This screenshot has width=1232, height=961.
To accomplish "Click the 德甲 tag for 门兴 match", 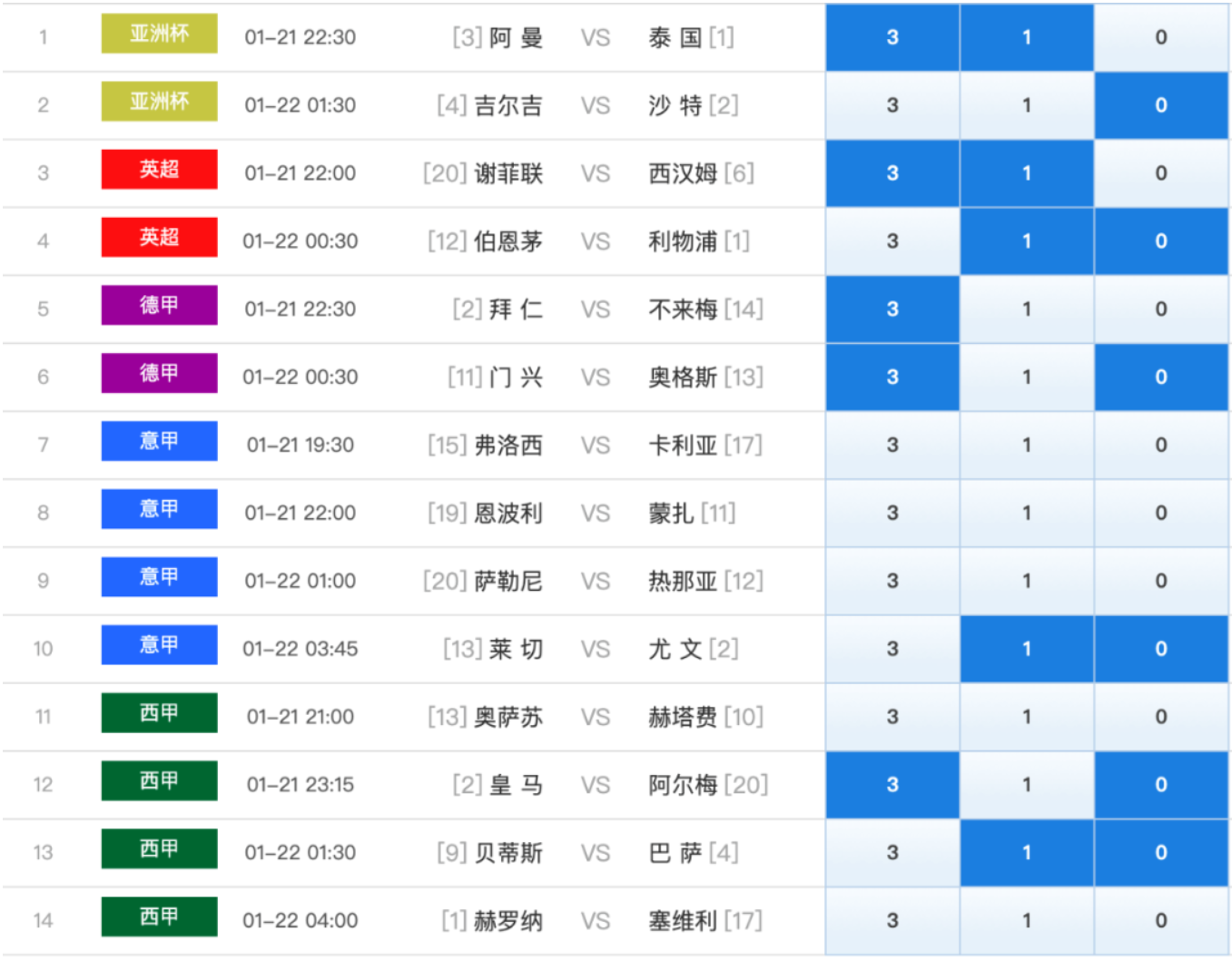I will point(159,374).
